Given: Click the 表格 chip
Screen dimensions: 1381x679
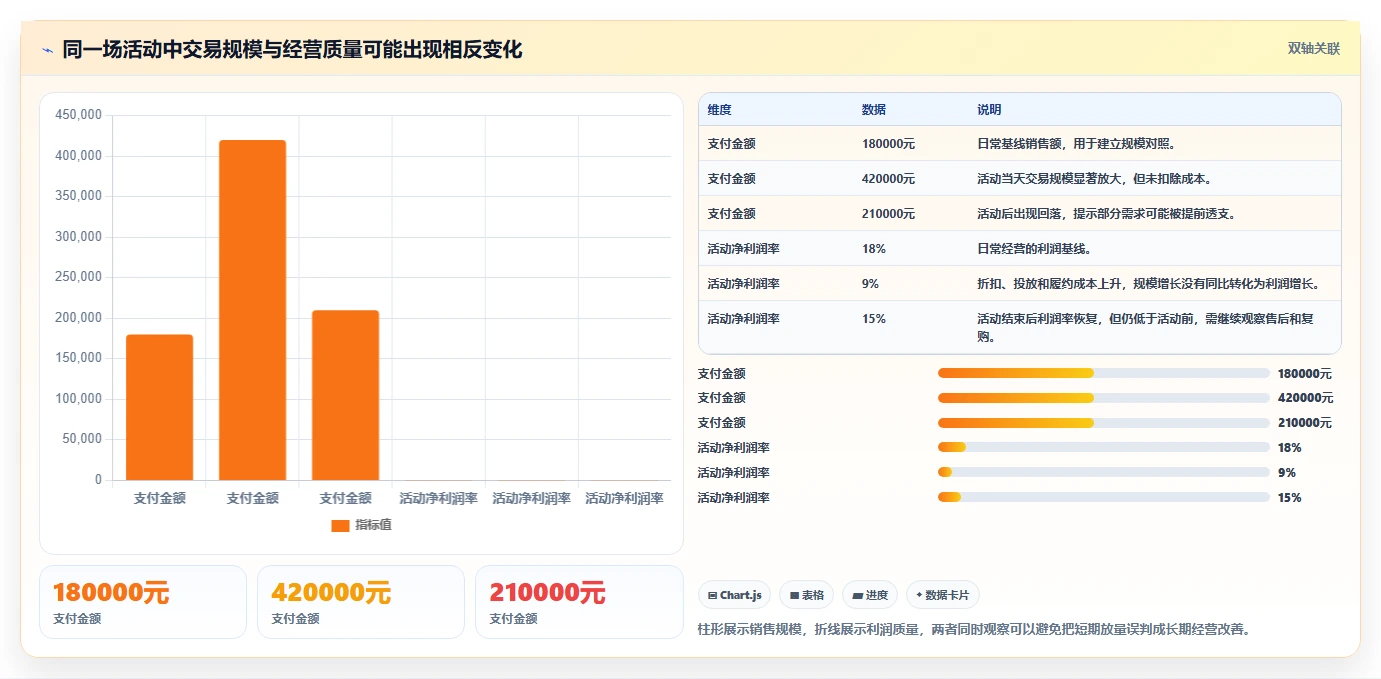Looking at the screenshot, I should pos(807,595).
